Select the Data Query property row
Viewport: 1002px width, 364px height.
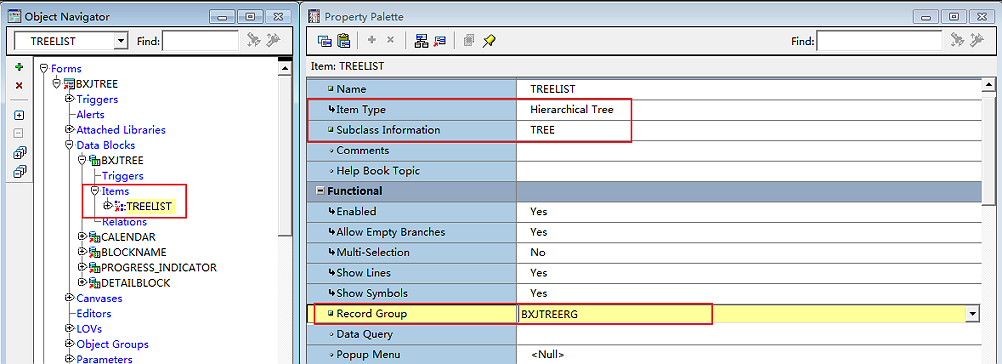click(x=645, y=334)
